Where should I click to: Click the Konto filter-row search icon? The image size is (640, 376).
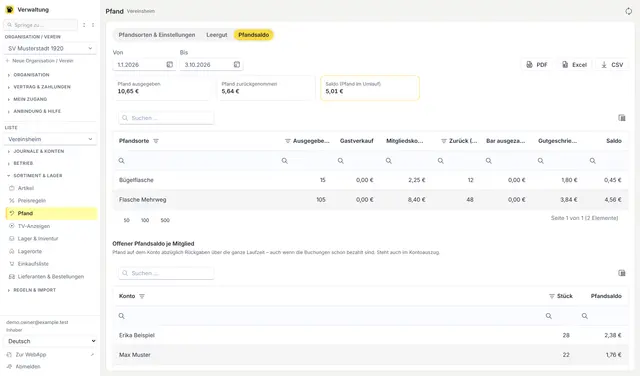(121, 316)
